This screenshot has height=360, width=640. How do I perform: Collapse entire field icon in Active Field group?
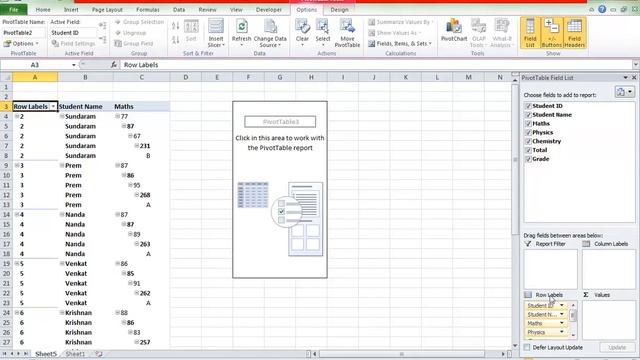pos(103,40)
